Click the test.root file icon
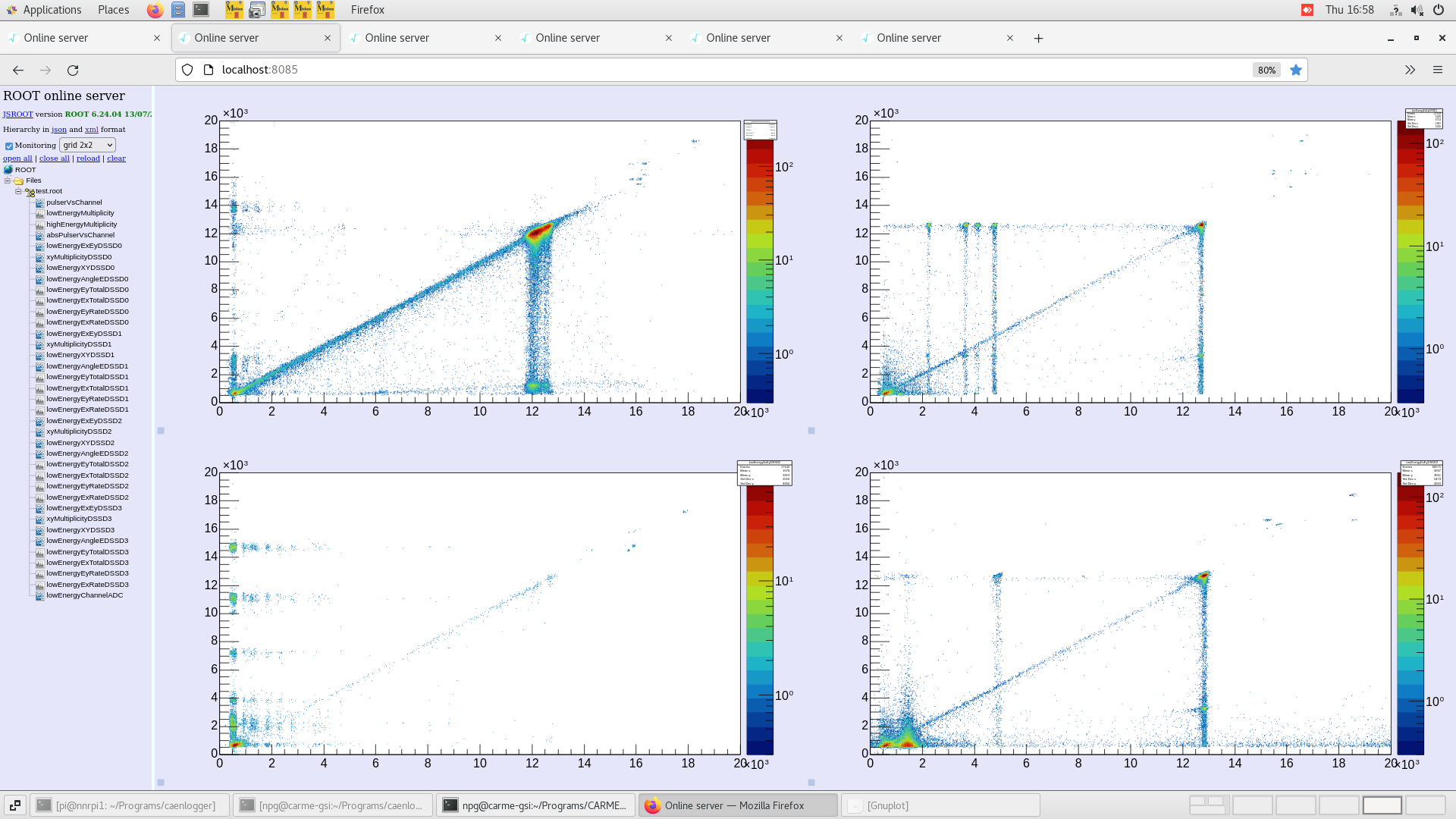 click(29, 191)
